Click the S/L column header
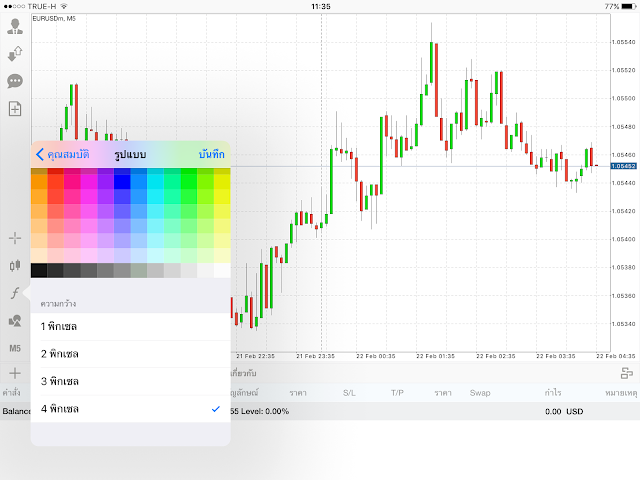The image size is (640, 480). tap(349, 393)
